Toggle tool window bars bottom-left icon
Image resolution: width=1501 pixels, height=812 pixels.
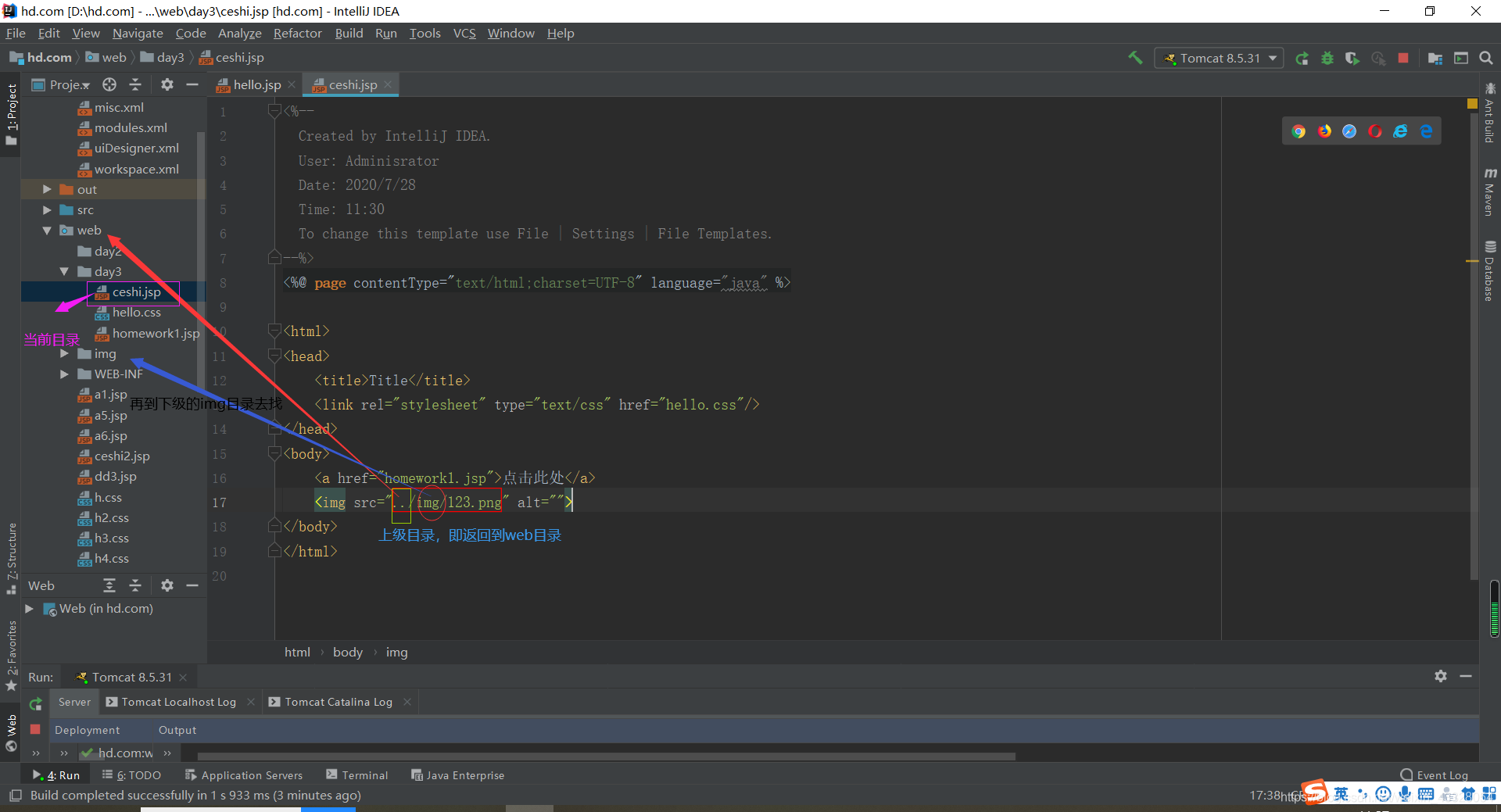point(15,796)
